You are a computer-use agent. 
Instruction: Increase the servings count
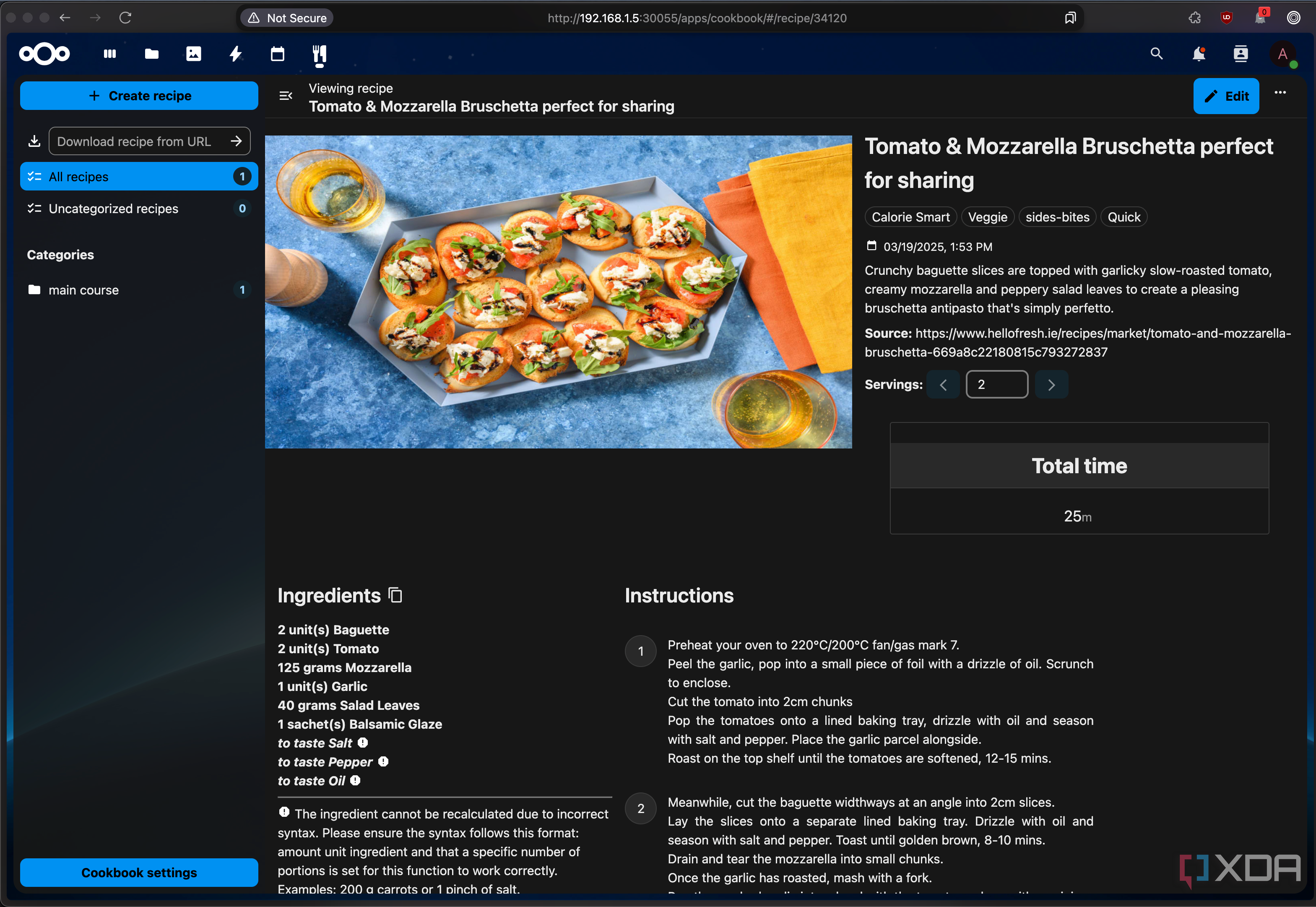(1051, 384)
